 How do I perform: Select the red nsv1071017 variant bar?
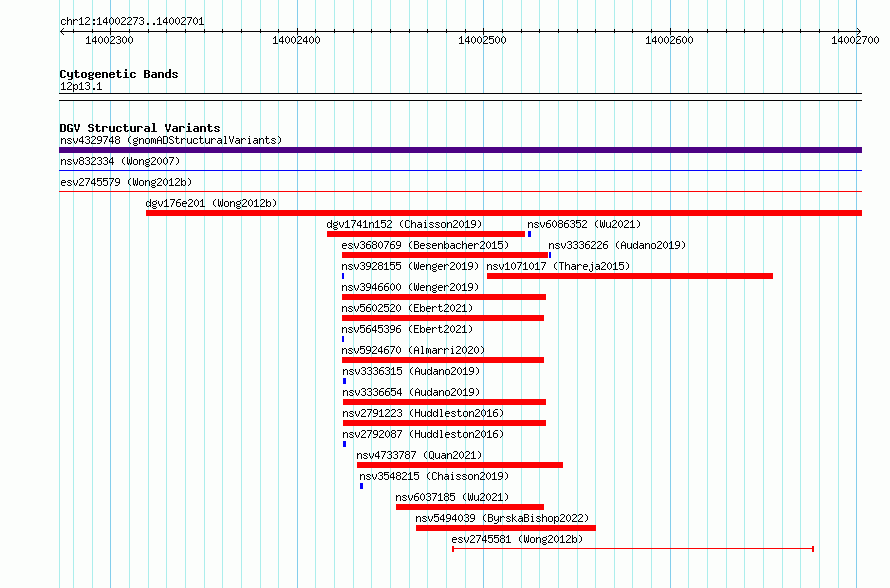click(x=630, y=276)
